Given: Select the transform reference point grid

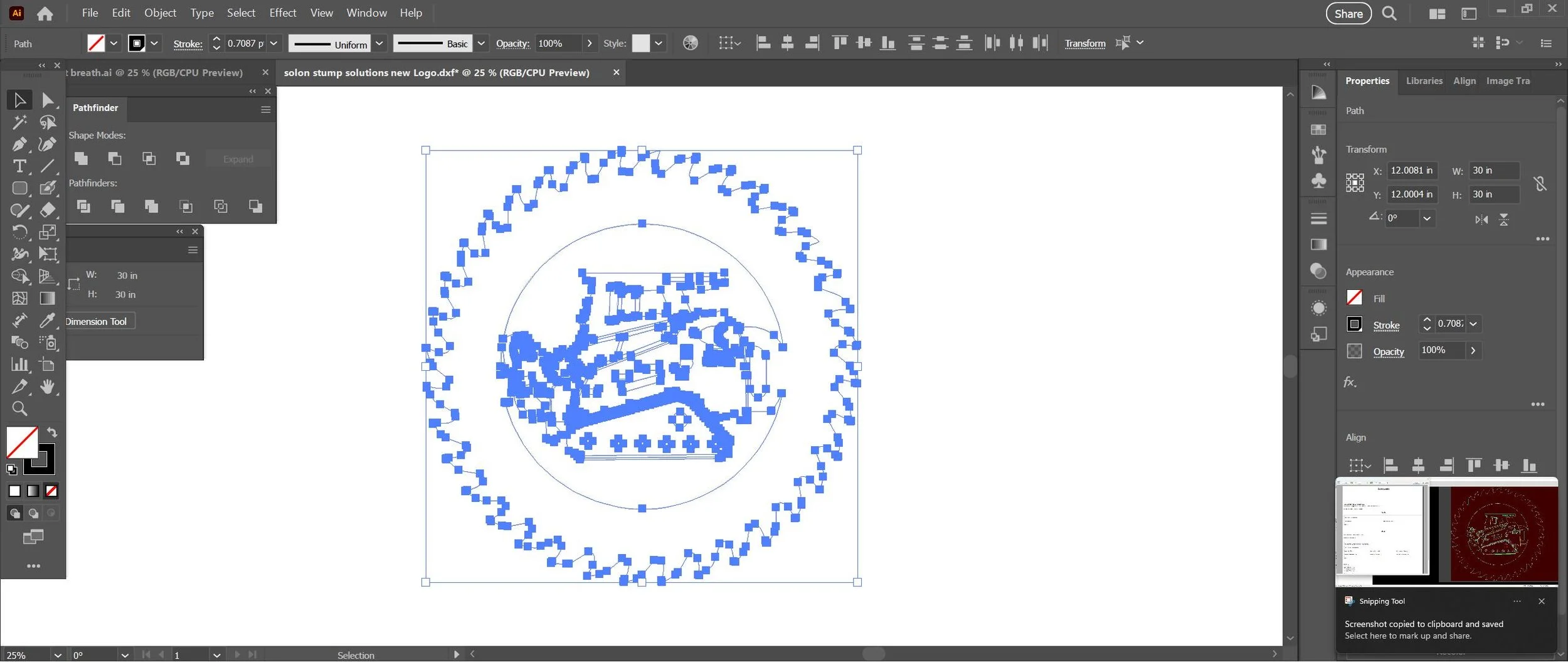Looking at the screenshot, I should point(1355,183).
